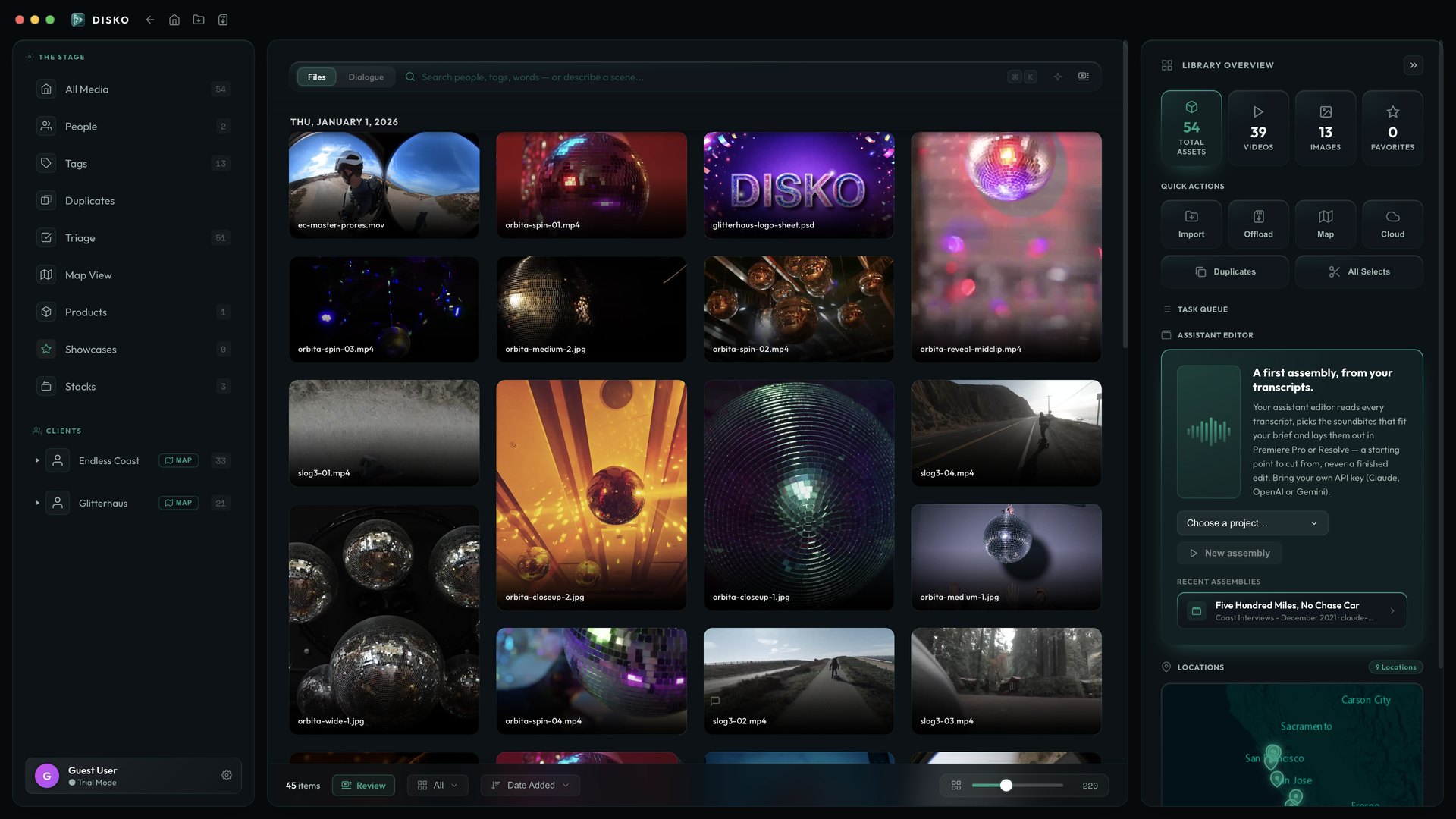Open the All filter dropdown
Image resolution: width=1456 pixels, height=819 pixels.
[x=438, y=786]
